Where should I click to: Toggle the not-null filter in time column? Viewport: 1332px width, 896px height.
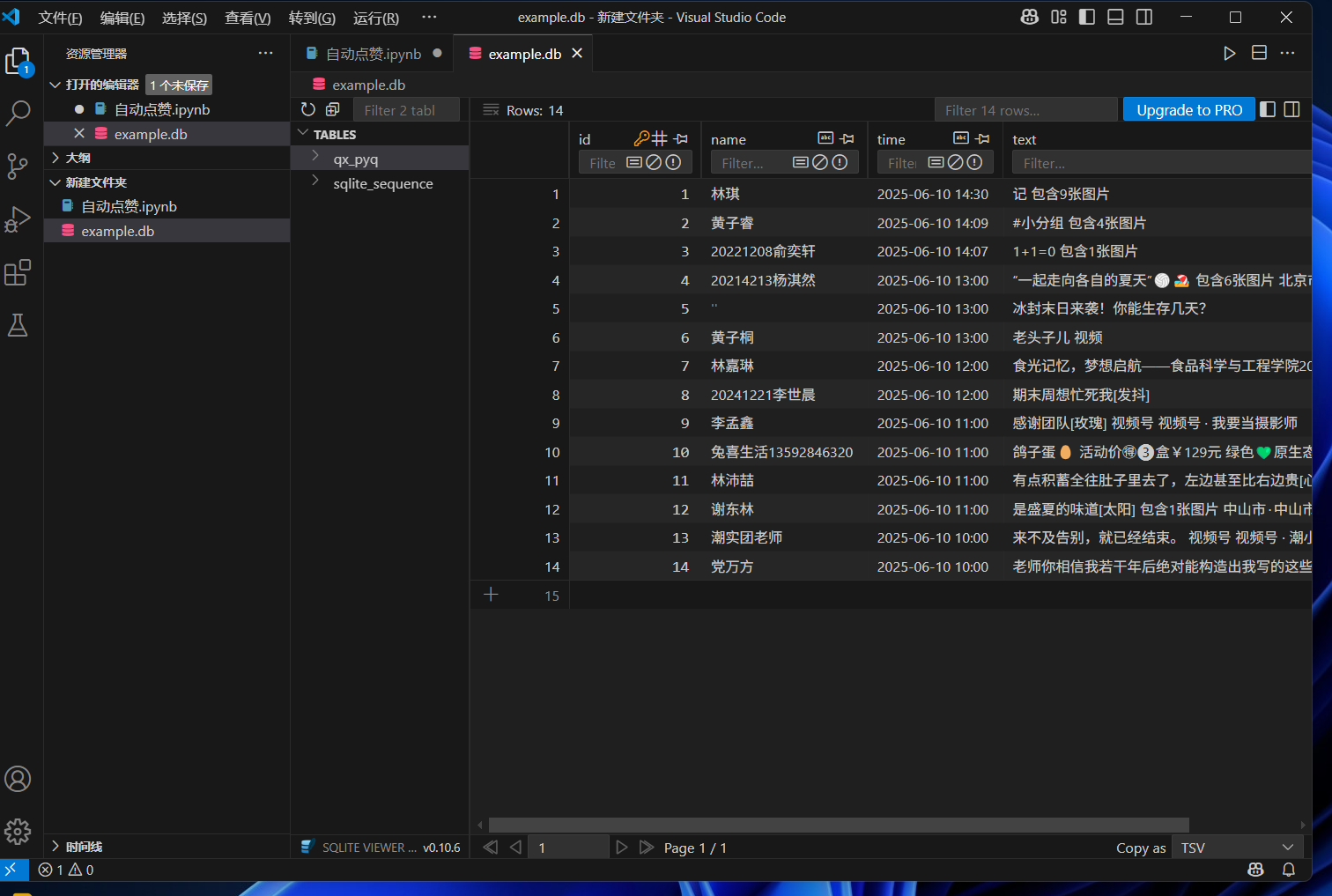click(x=974, y=162)
